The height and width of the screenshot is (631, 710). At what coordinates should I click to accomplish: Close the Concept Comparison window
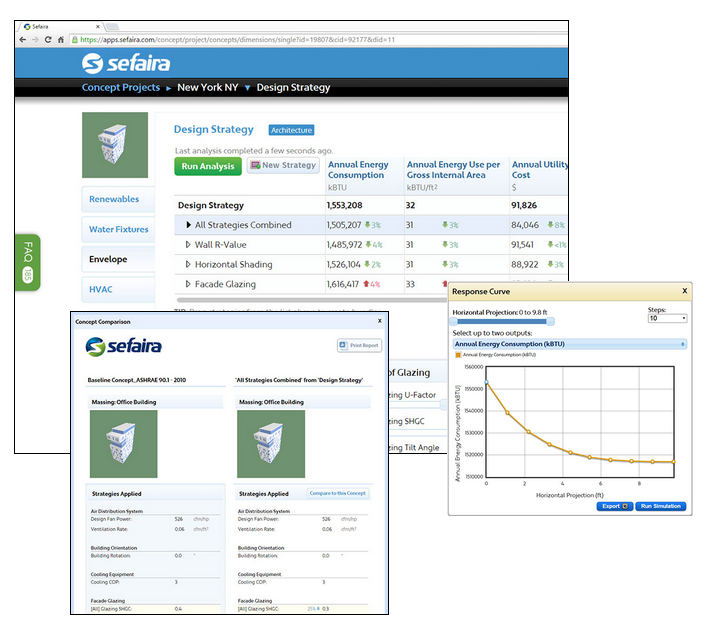(x=379, y=321)
